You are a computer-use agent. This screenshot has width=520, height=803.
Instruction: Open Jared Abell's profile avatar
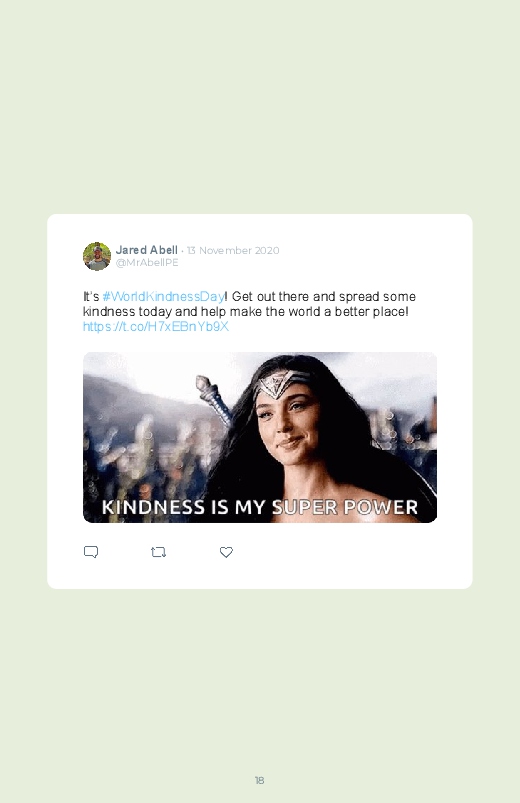click(97, 256)
